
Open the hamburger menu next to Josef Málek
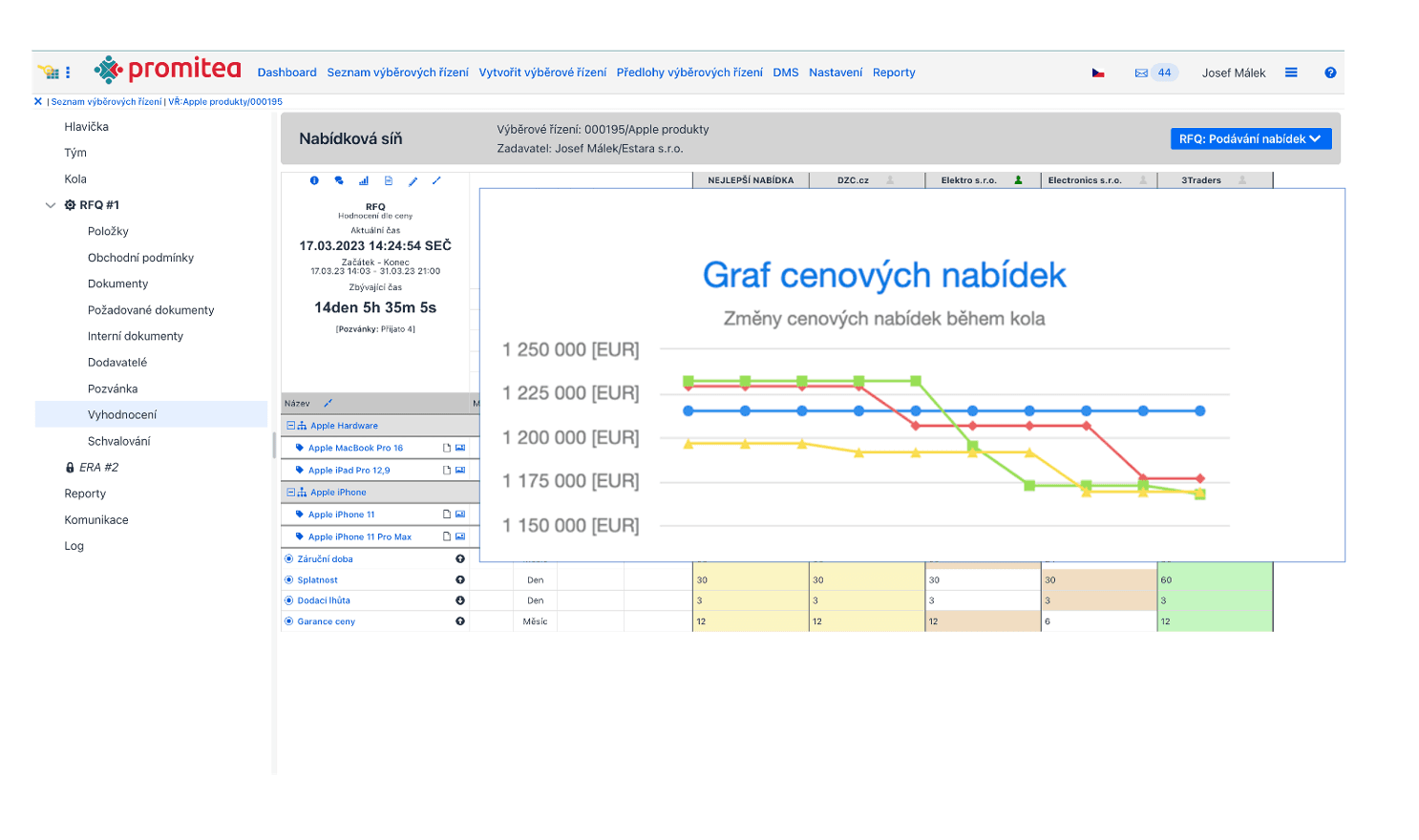1291,73
